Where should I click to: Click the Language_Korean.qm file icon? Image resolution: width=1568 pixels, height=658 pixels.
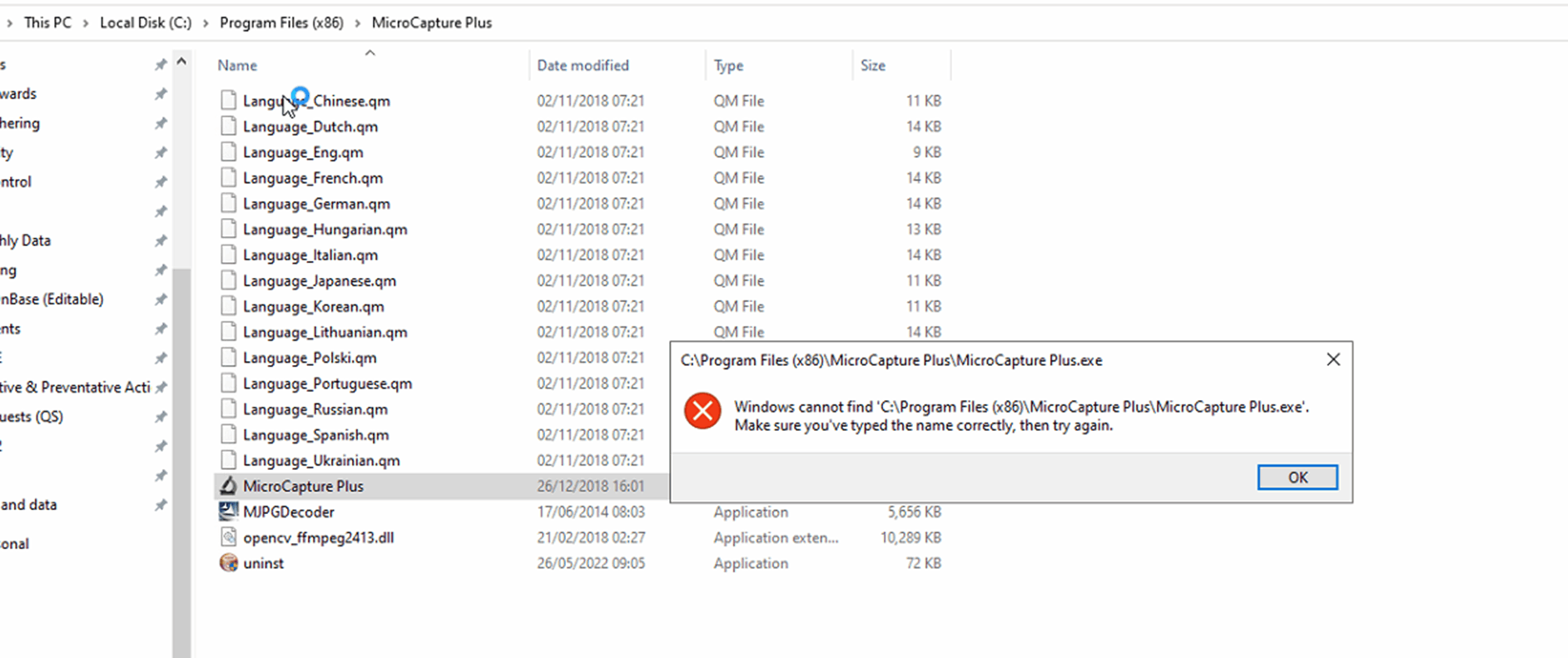click(228, 307)
